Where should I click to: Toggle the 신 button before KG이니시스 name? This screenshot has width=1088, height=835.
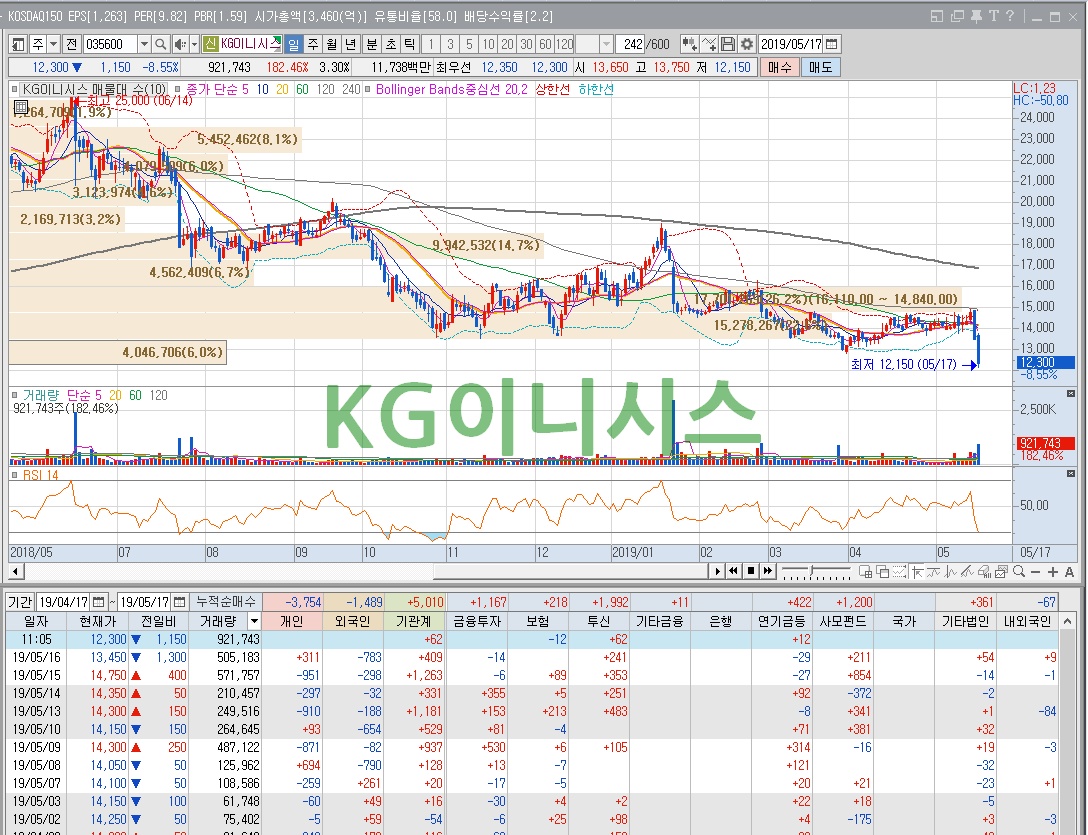pos(211,44)
